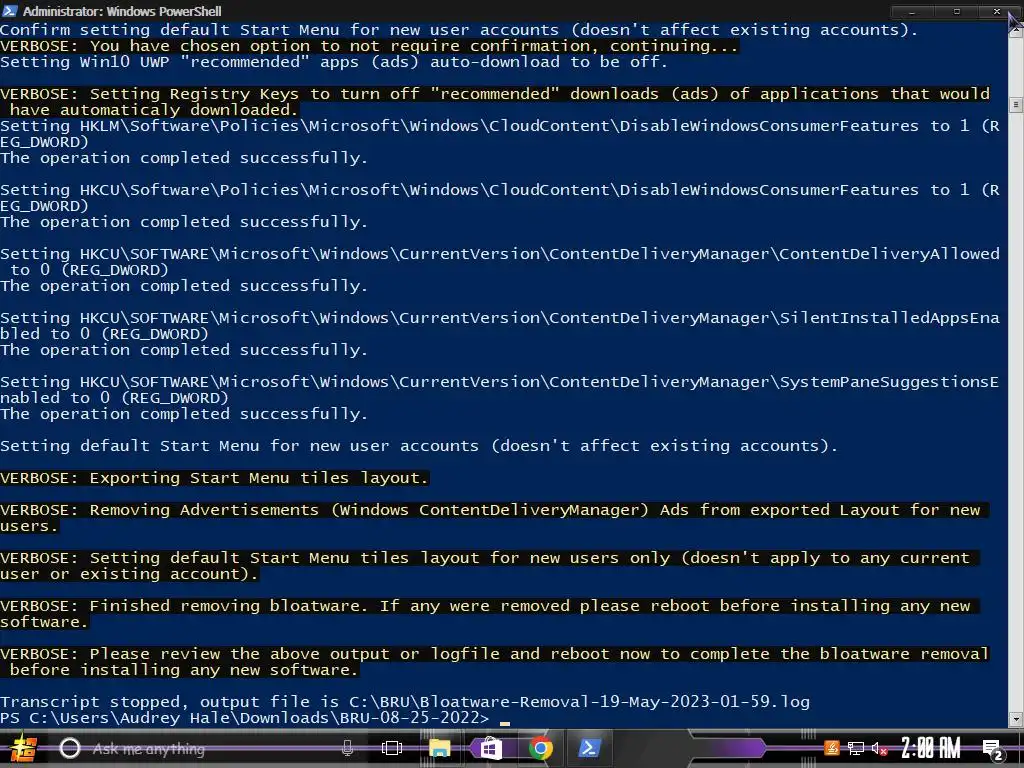This screenshot has height=768, width=1024.
Task: Click the muted volume tray icon
Action: pos(879,749)
